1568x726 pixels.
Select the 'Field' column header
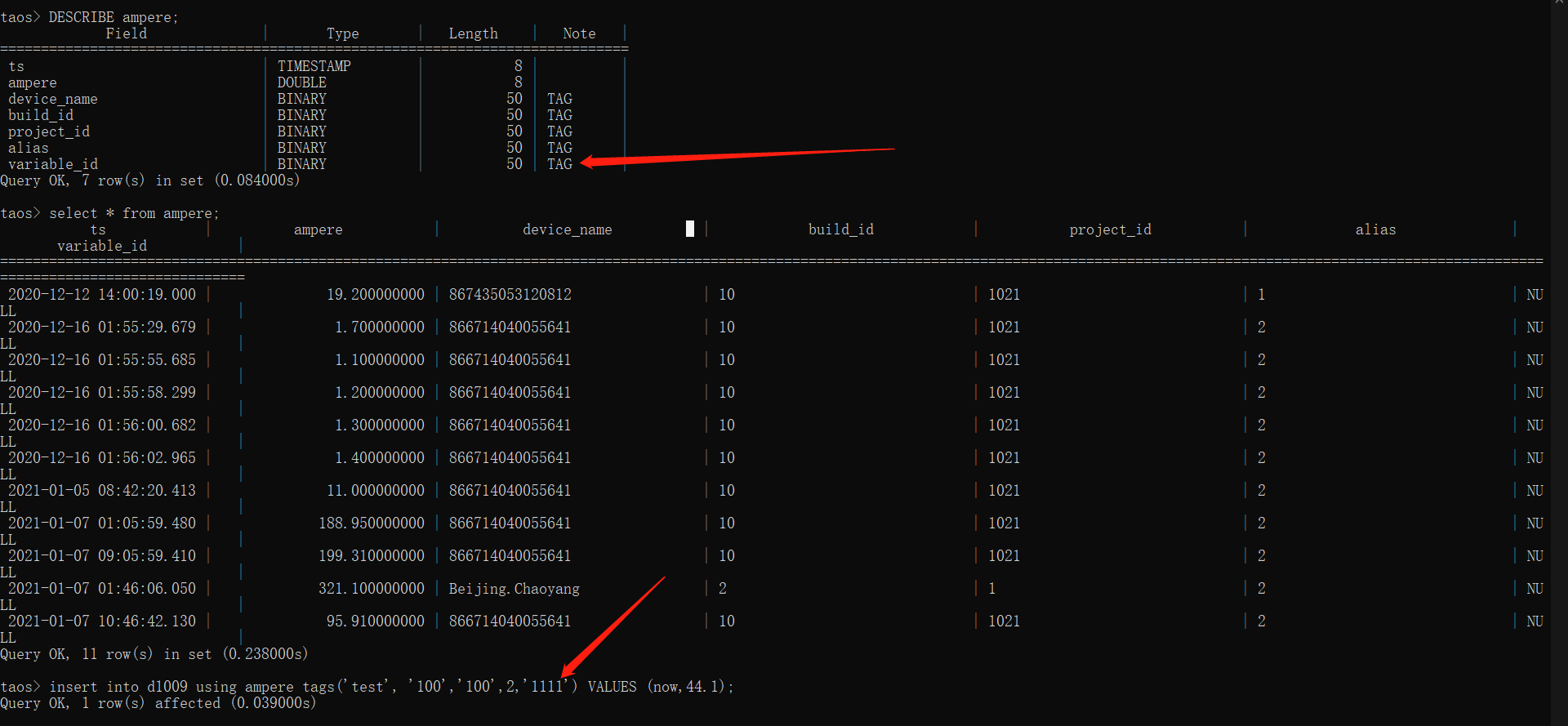click(127, 33)
